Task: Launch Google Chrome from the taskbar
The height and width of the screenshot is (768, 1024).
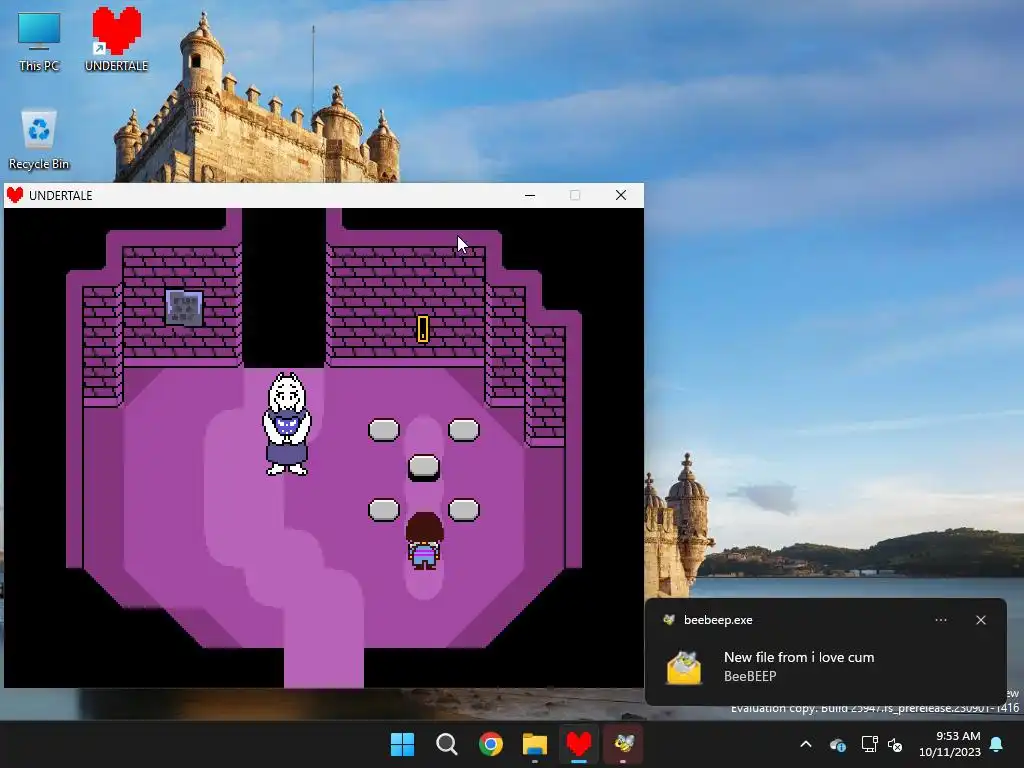Action: coord(490,744)
